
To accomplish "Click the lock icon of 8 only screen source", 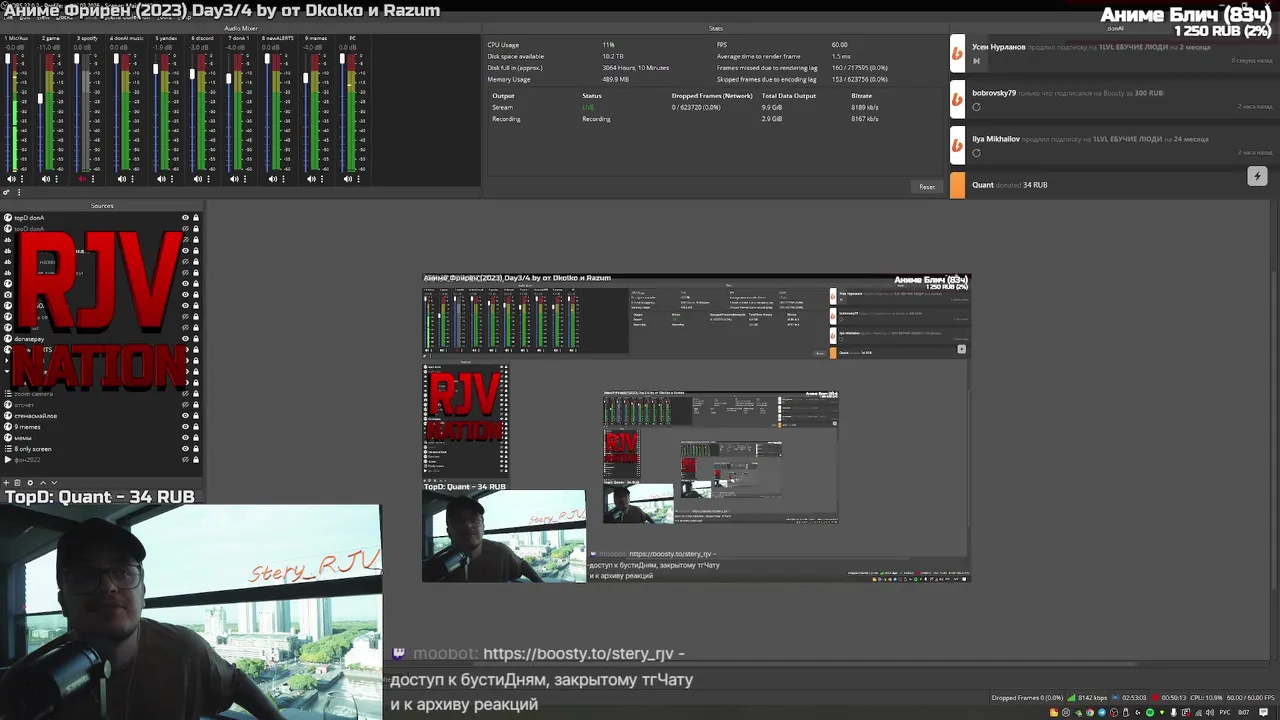I will coord(196,449).
